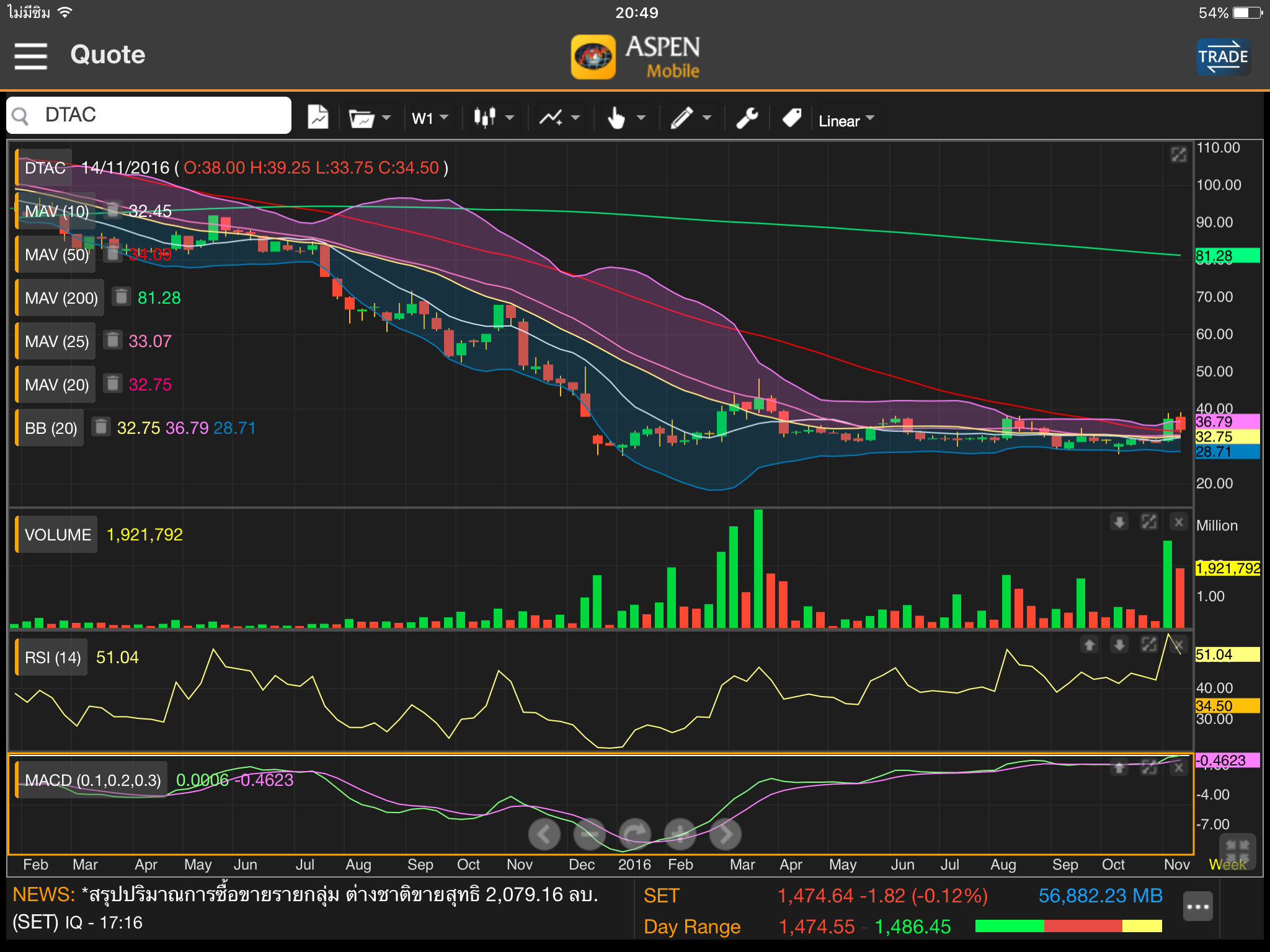Select the RSI (14) indicator label
The width and height of the screenshot is (1270, 952).
[x=52, y=657]
